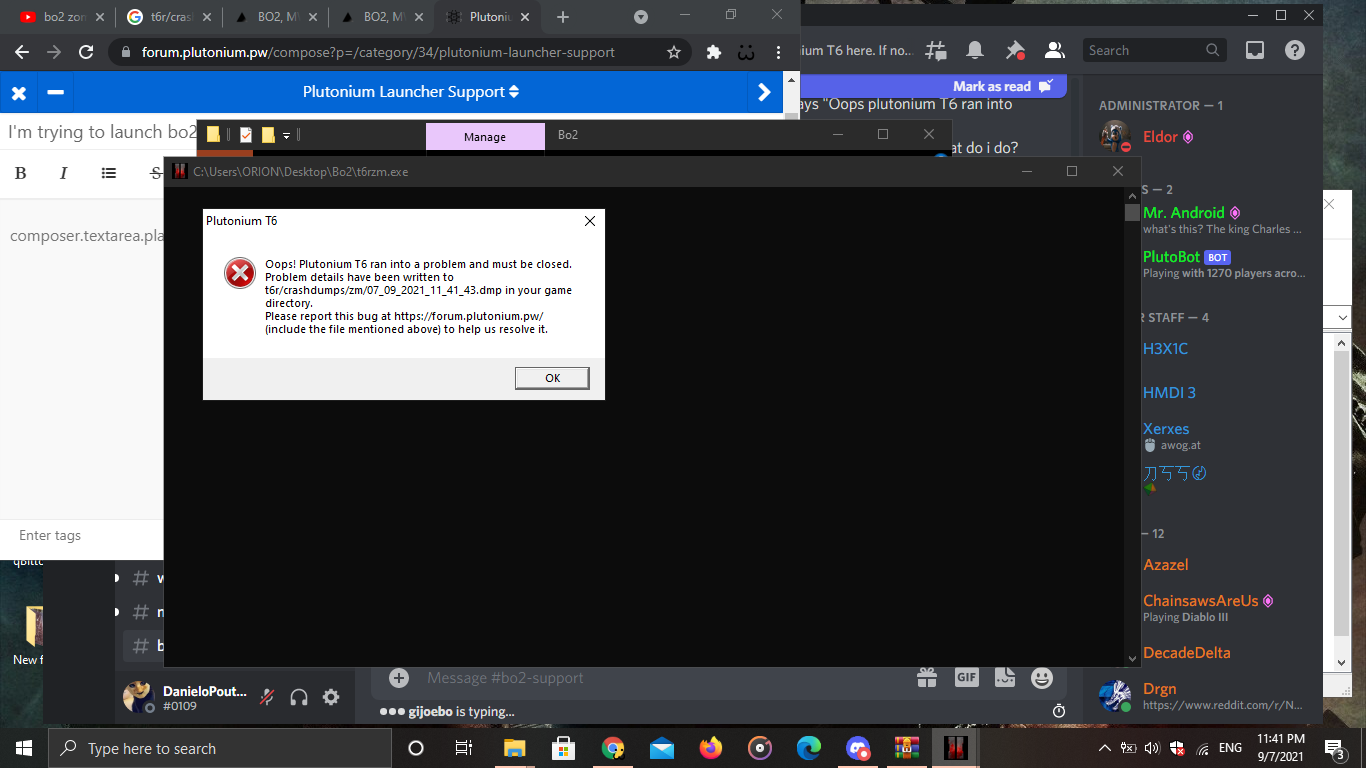The width and height of the screenshot is (1366, 768).
Task: Reload the Plutonium forum page
Action: (86, 52)
